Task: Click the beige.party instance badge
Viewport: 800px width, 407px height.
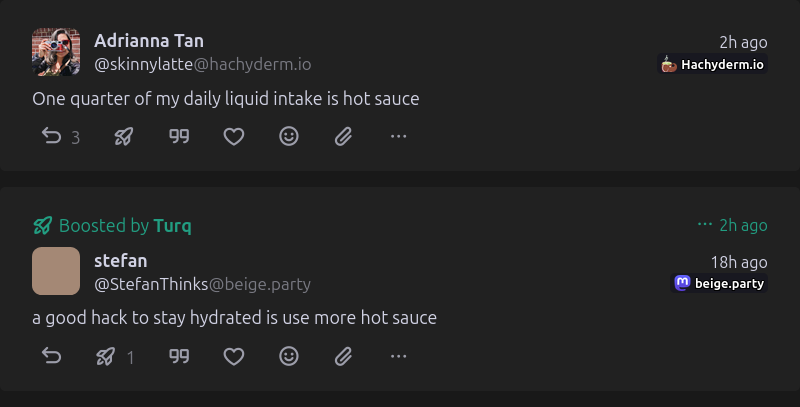Action: coord(719,283)
